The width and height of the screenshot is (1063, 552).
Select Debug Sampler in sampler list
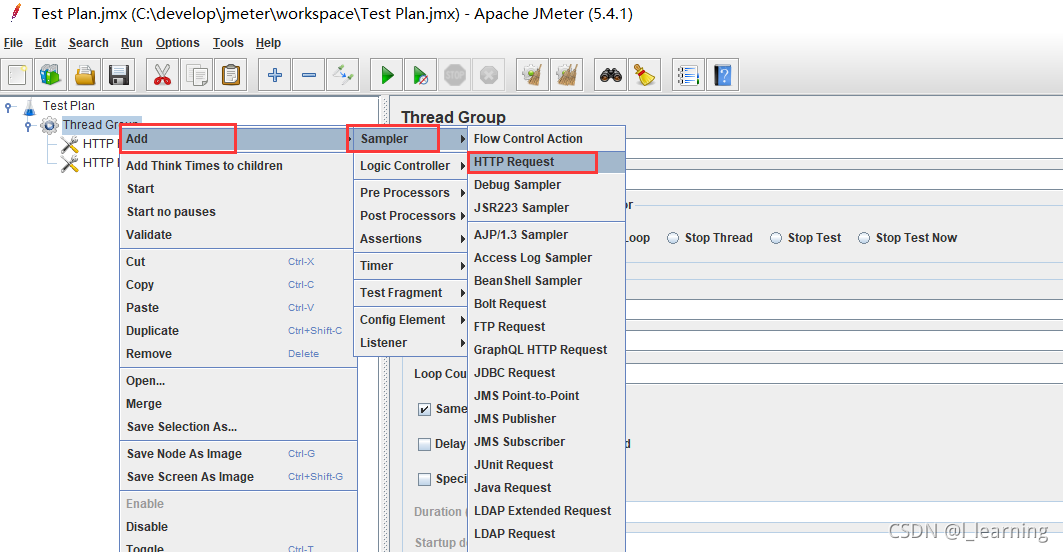coord(546,185)
